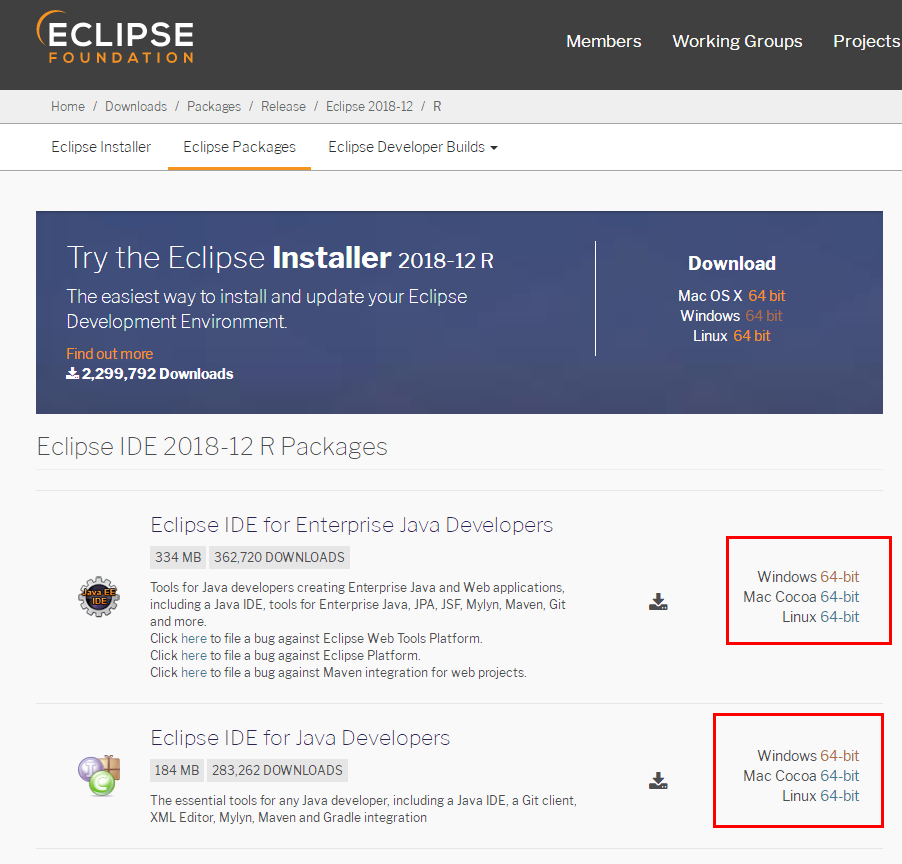Click the Eclipse IDE for Java Developers package icon
This screenshot has width=902, height=864.
[x=97, y=772]
